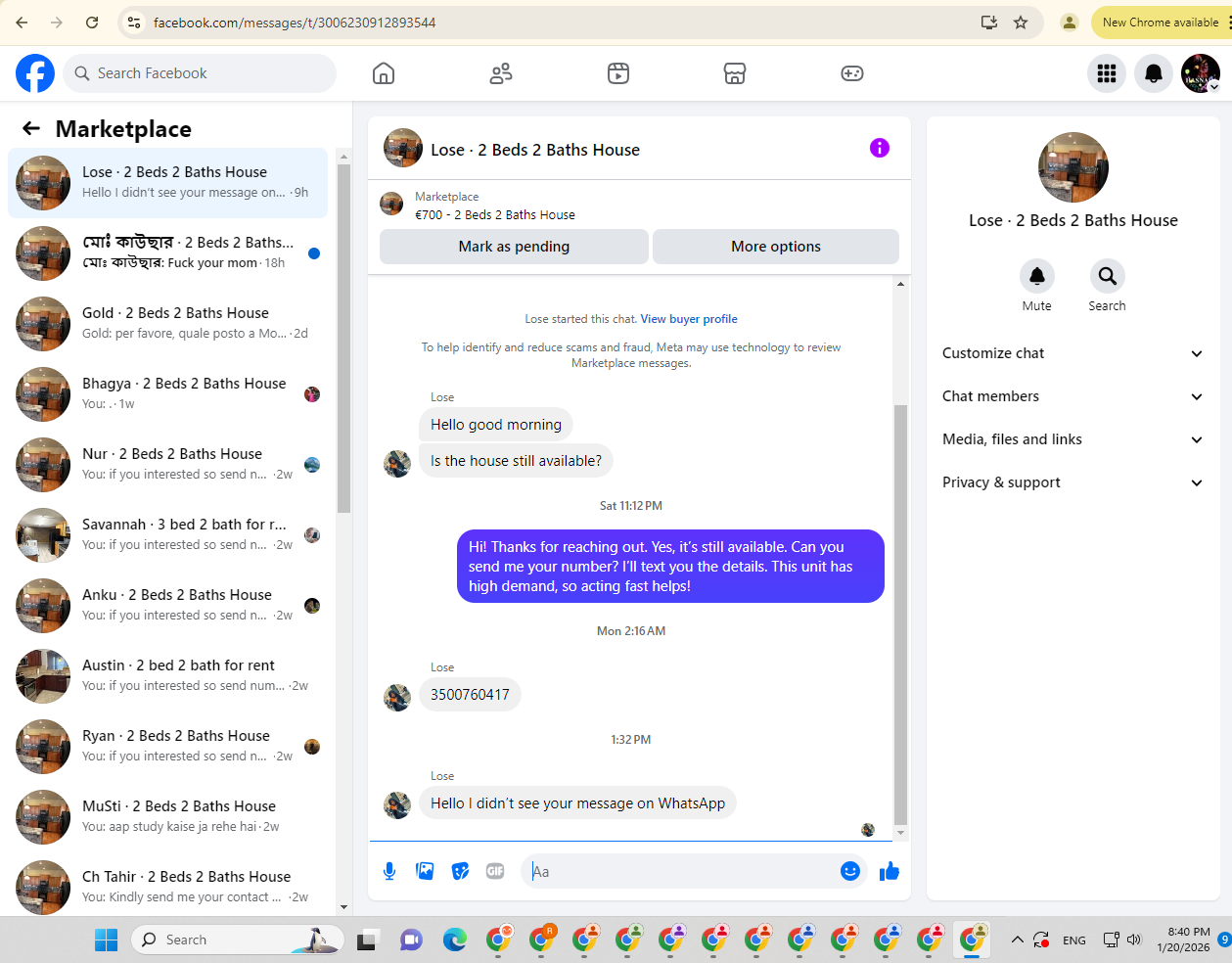Click the Windows taskbar Search box
Image resolution: width=1232 pixels, height=963 pixels.
pos(238,940)
